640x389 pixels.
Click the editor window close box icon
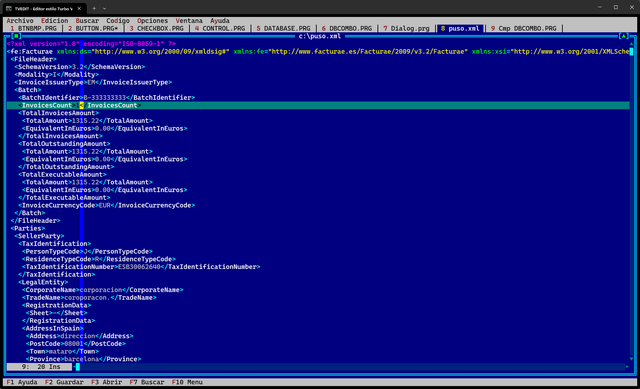point(16,36)
